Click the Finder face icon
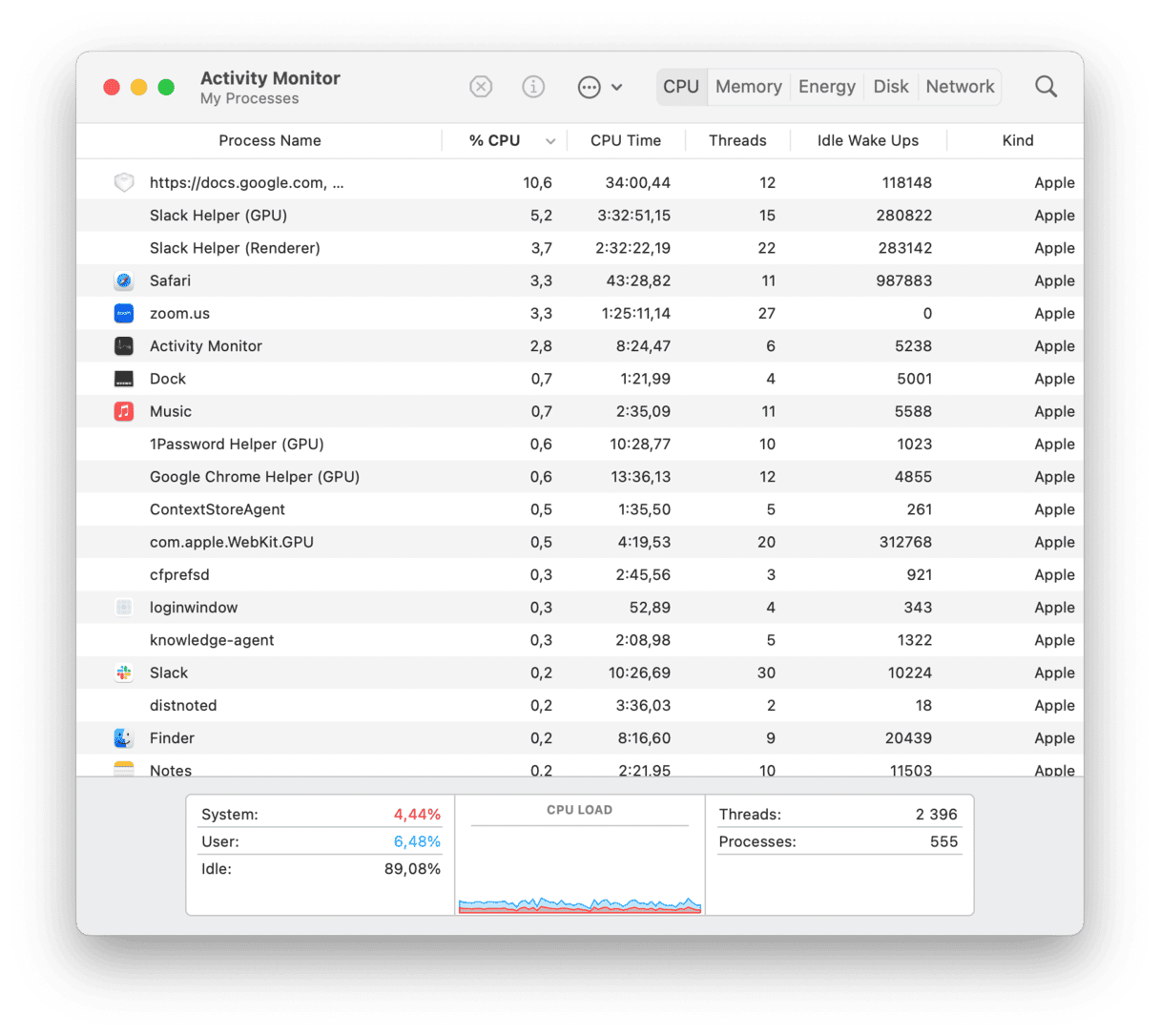 [124, 738]
